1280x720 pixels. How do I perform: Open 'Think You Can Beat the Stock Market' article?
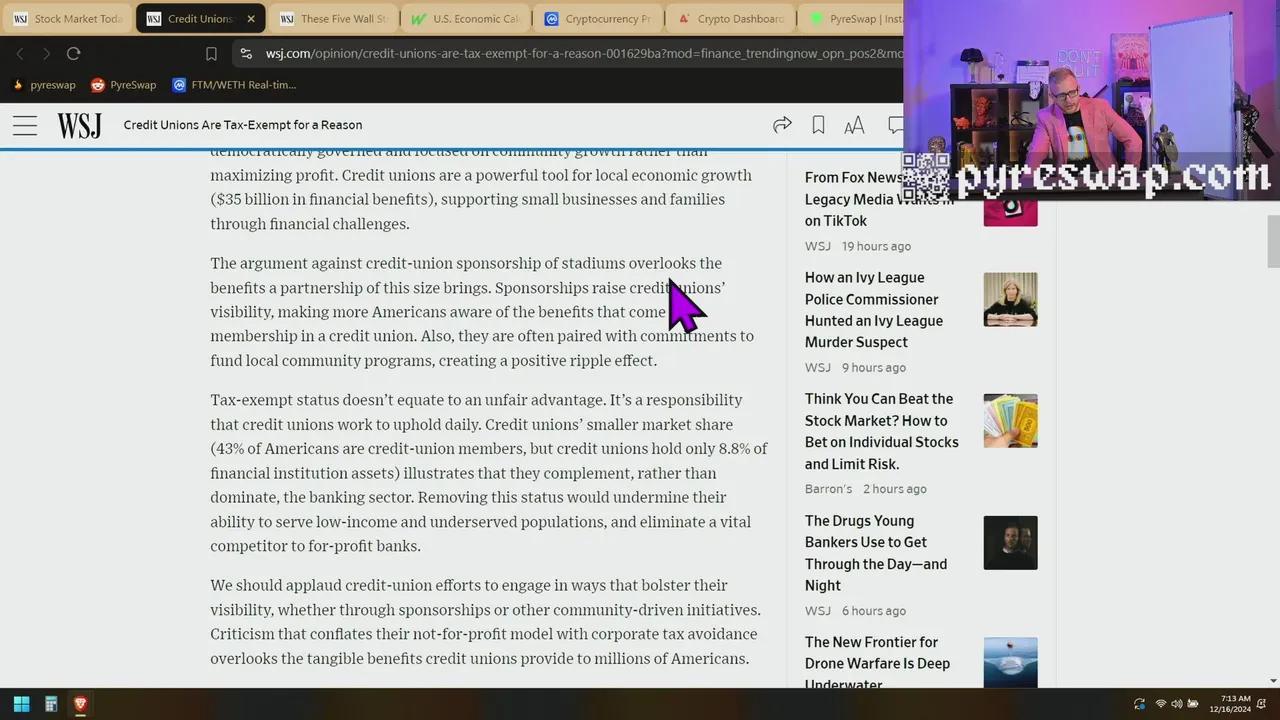[x=881, y=431]
